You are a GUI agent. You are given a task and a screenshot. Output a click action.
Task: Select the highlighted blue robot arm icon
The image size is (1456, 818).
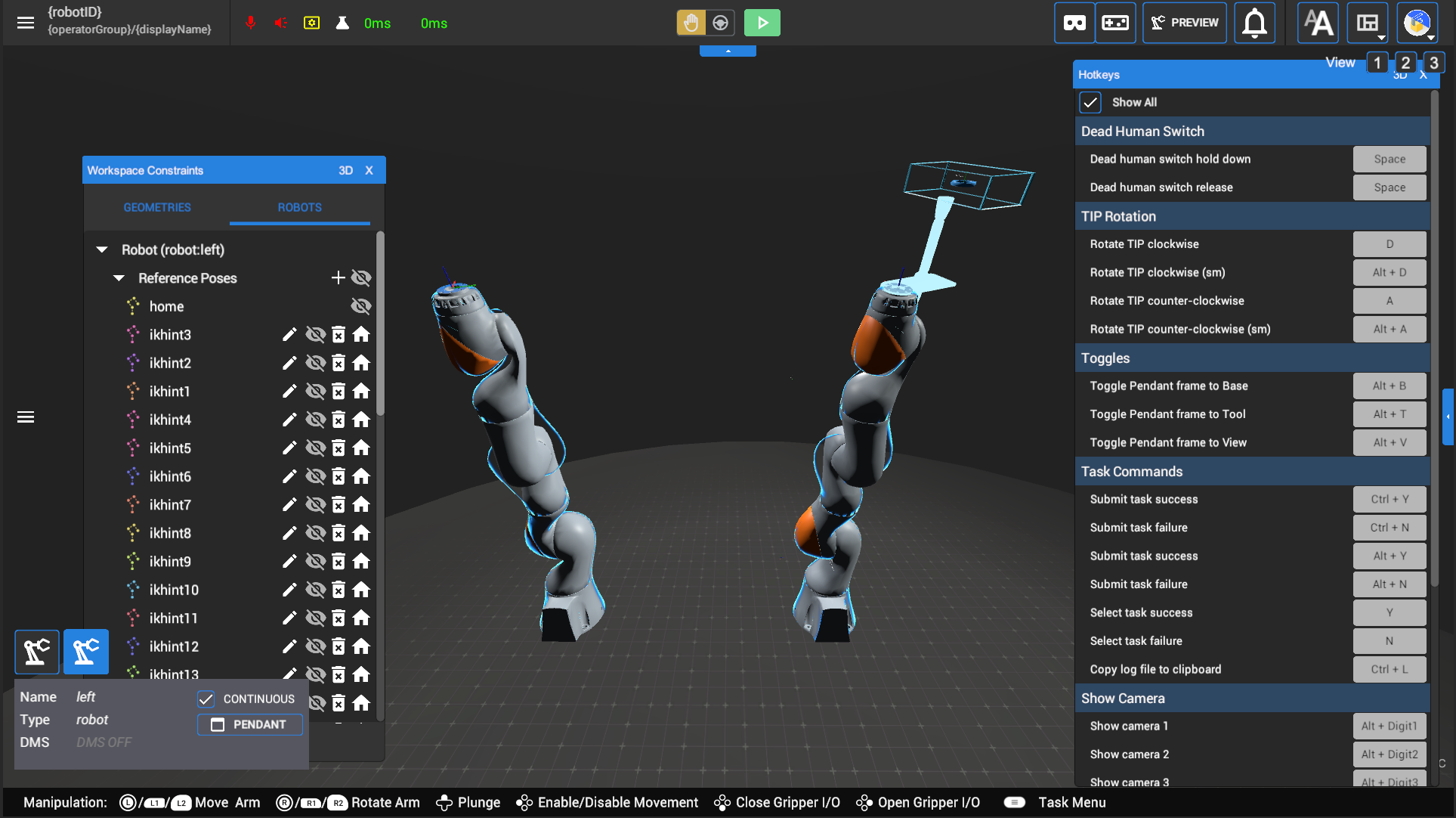point(86,652)
